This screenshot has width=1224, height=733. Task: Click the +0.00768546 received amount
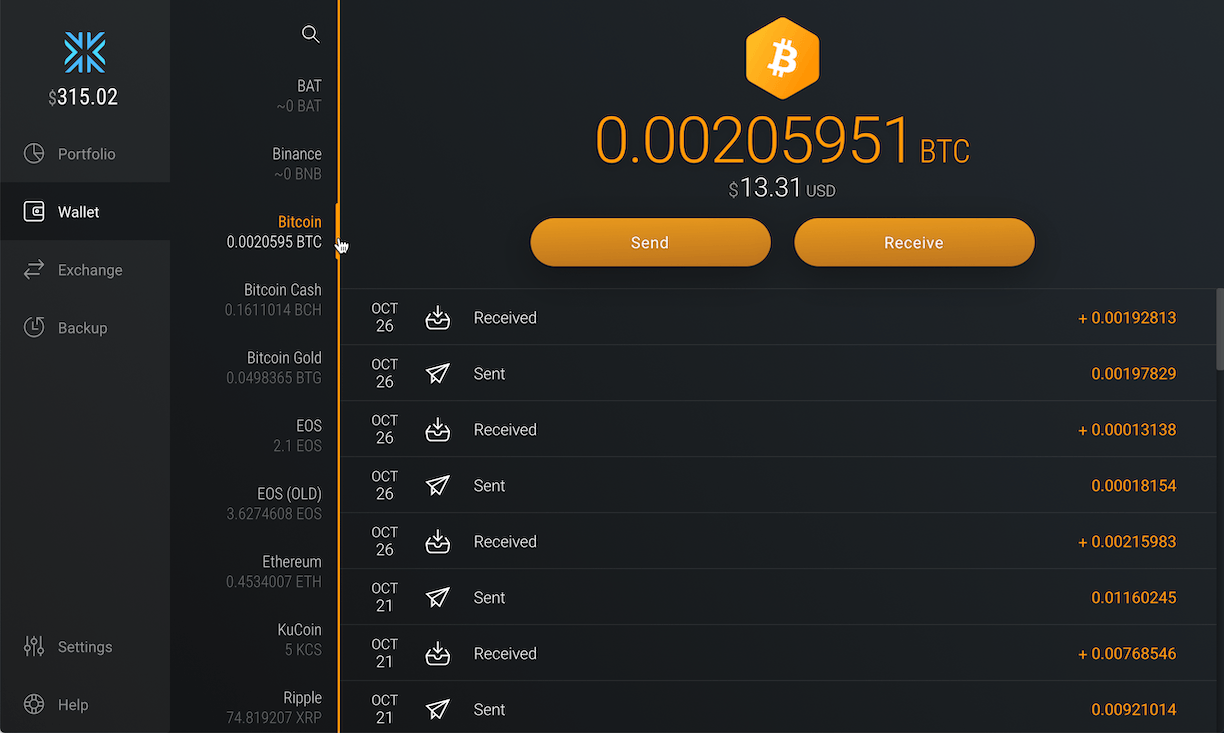click(x=1127, y=654)
